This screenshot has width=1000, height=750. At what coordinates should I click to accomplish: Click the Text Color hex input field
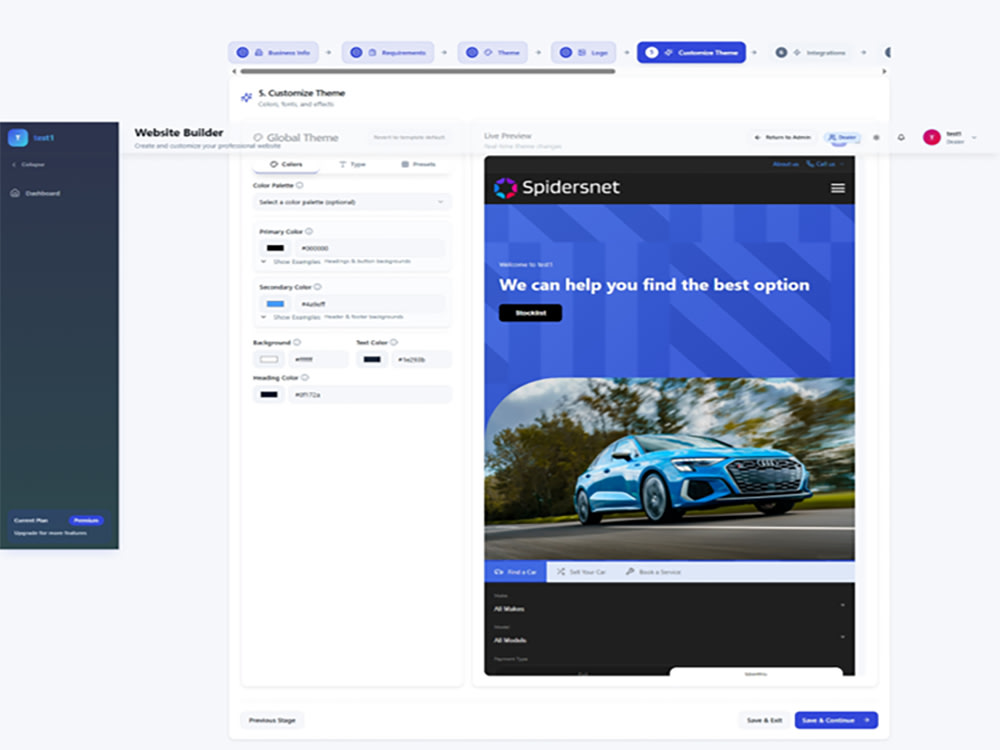click(422, 360)
